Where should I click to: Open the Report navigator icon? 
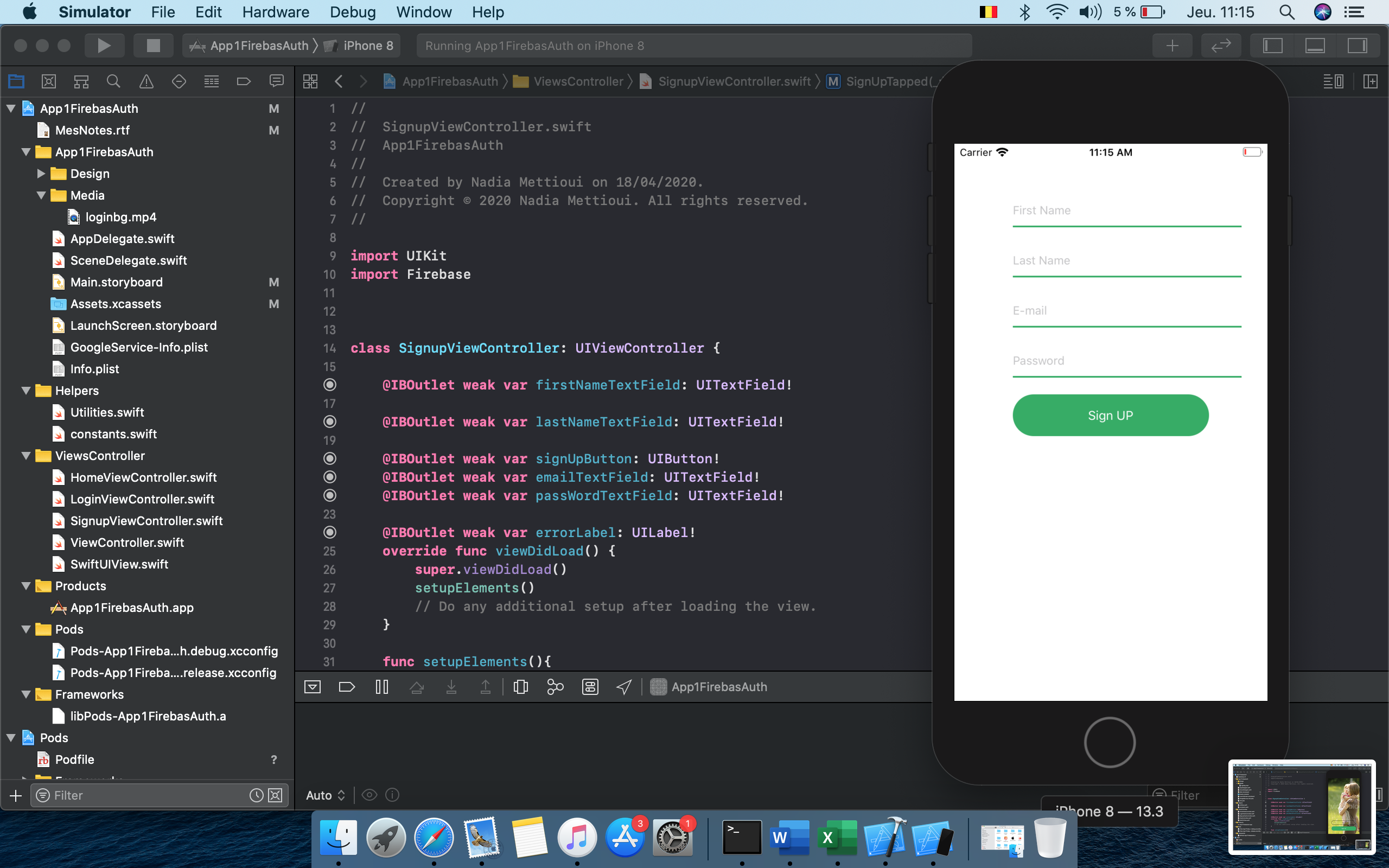pyautogui.click(x=276, y=81)
